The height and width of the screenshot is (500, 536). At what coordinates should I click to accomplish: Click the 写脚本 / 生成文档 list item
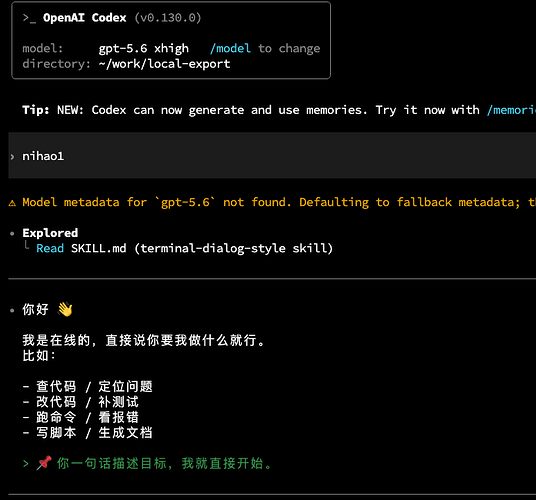(x=87, y=433)
